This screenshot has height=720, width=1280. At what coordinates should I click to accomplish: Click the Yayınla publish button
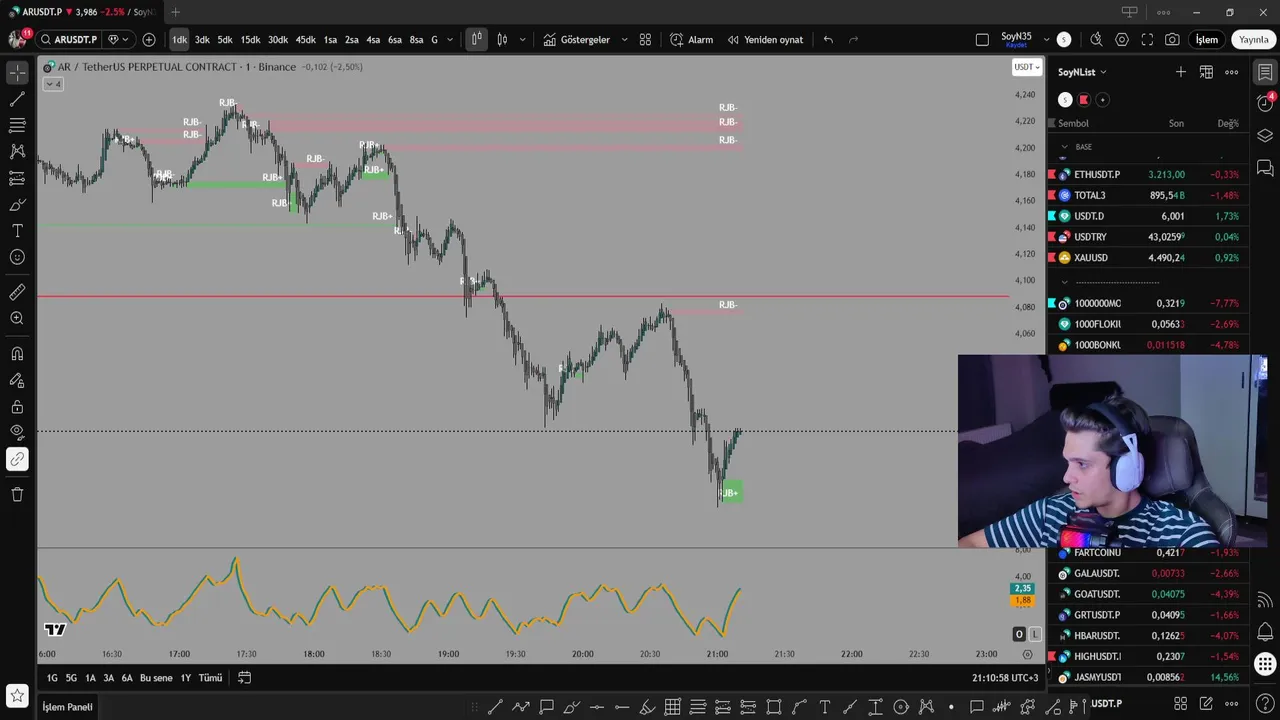[1253, 40]
